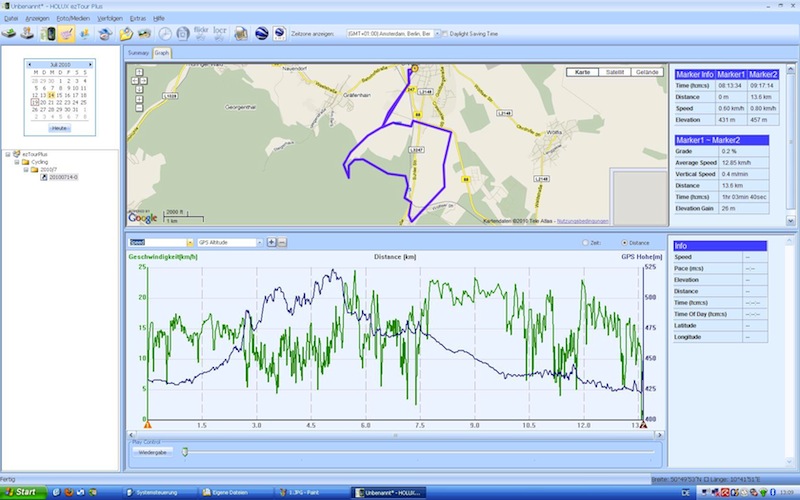
Task: Click the open folder toolbar icon
Action: click(127, 33)
